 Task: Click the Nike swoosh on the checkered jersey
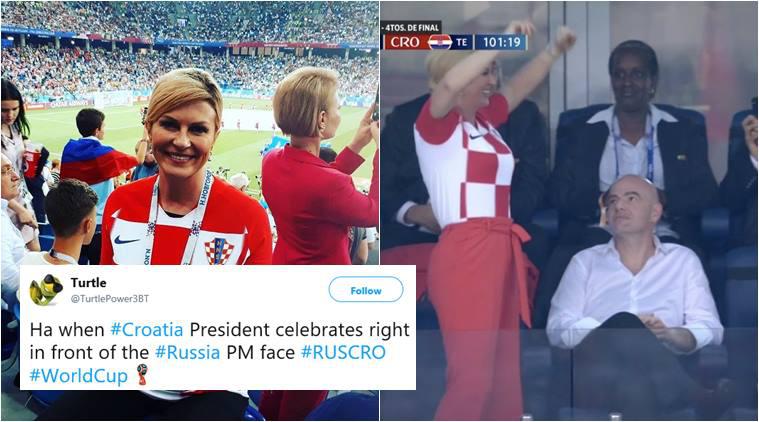(x=476, y=136)
